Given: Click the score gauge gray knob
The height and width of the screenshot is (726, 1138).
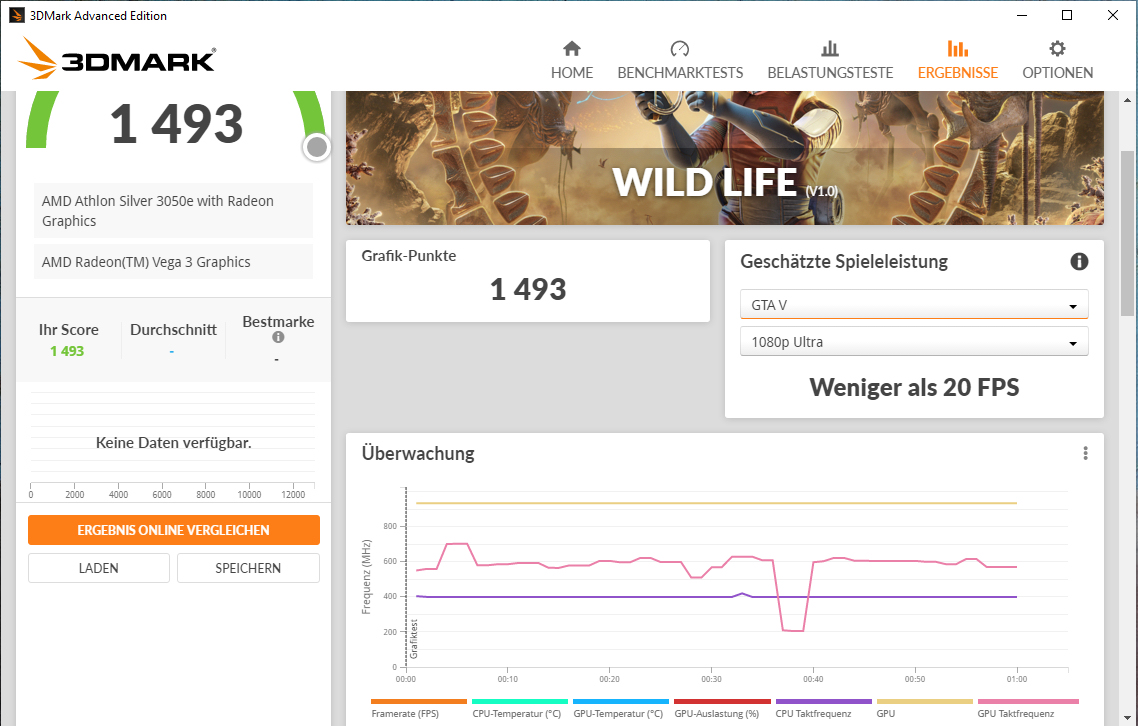Looking at the screenshot, I should 317,147.
